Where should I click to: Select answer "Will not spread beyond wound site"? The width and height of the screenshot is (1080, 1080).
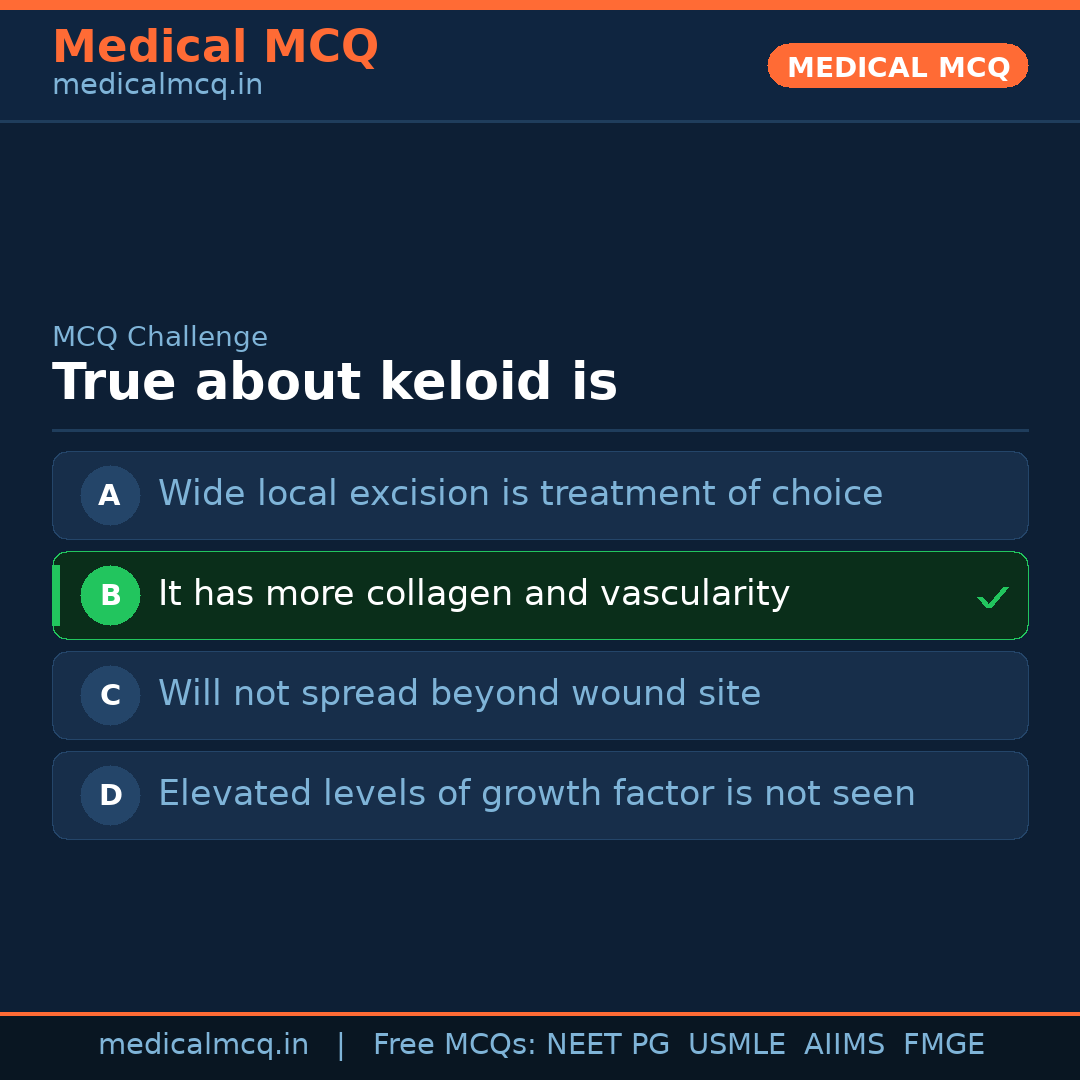[459, 694]
